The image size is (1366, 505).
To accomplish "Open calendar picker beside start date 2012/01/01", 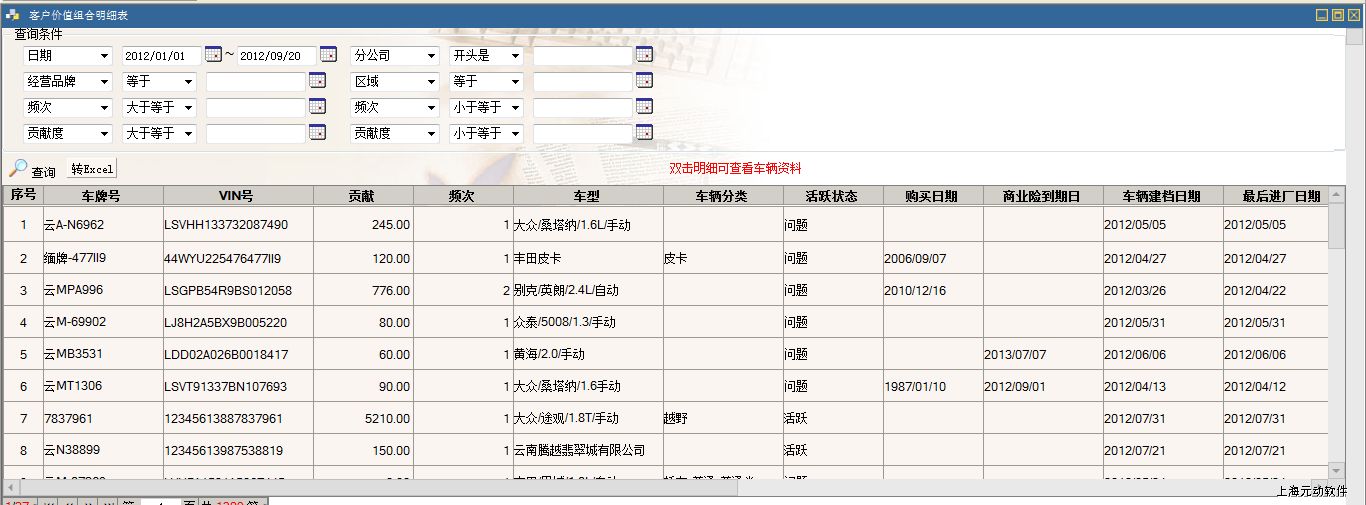I will point(213,54).
